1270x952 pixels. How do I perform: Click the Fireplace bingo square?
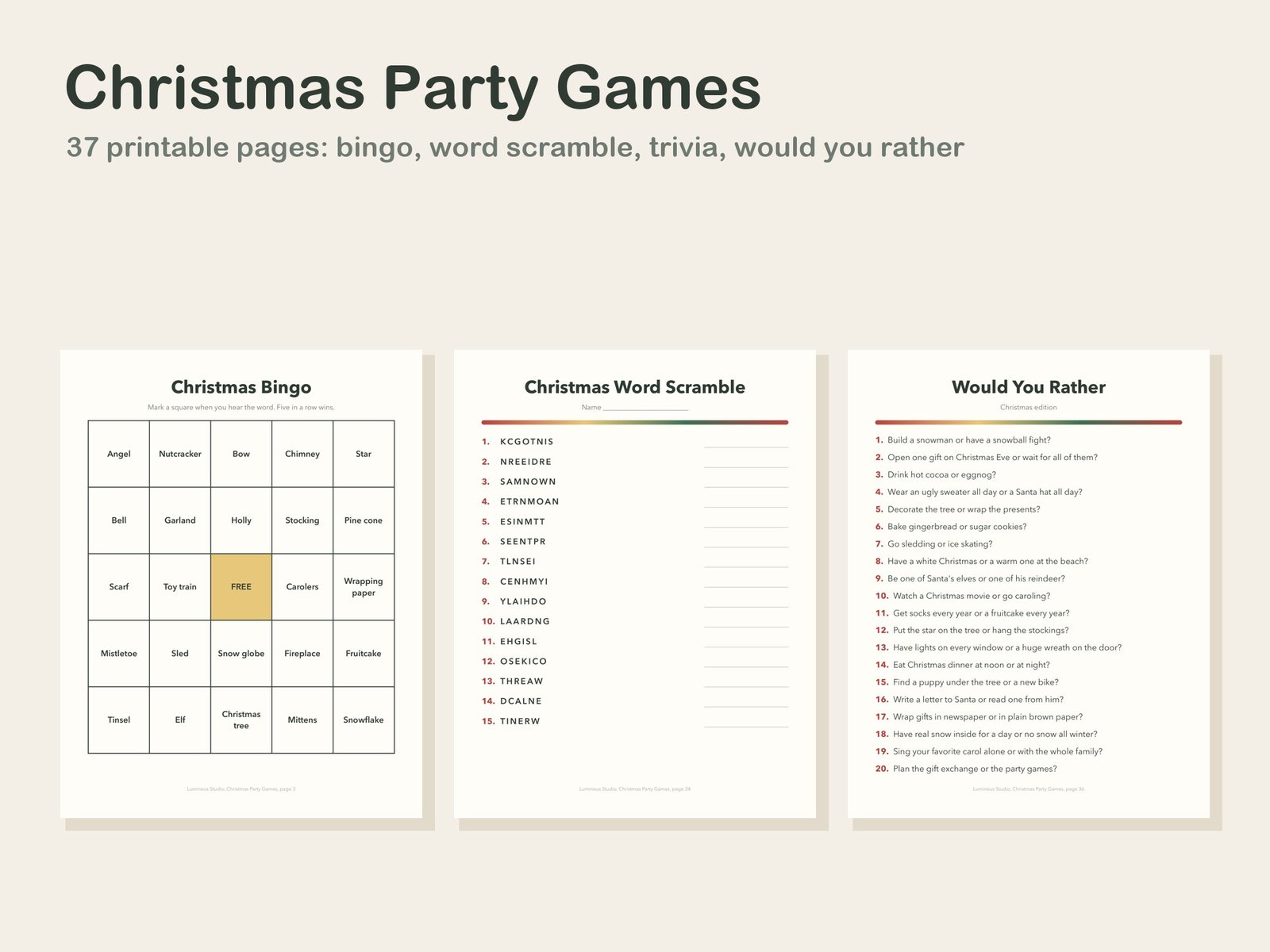302,654
